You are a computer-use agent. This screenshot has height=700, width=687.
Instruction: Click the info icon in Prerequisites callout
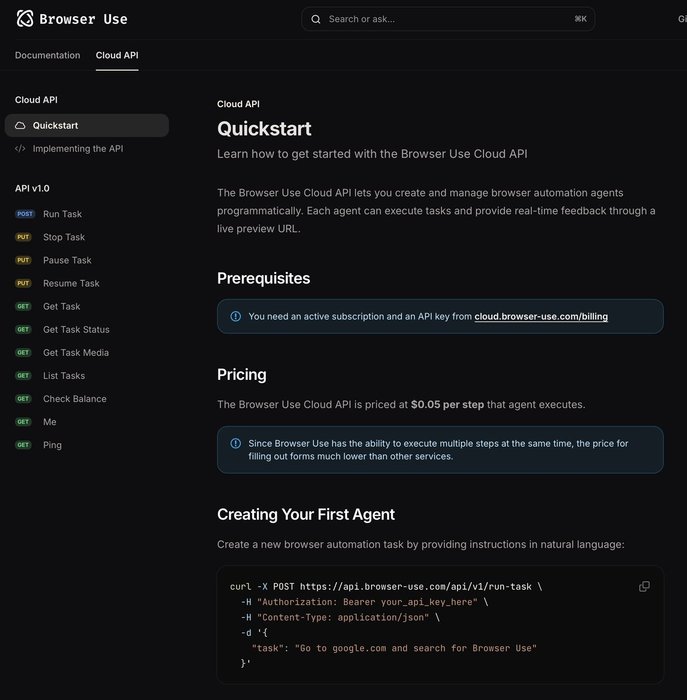[235, 316]
